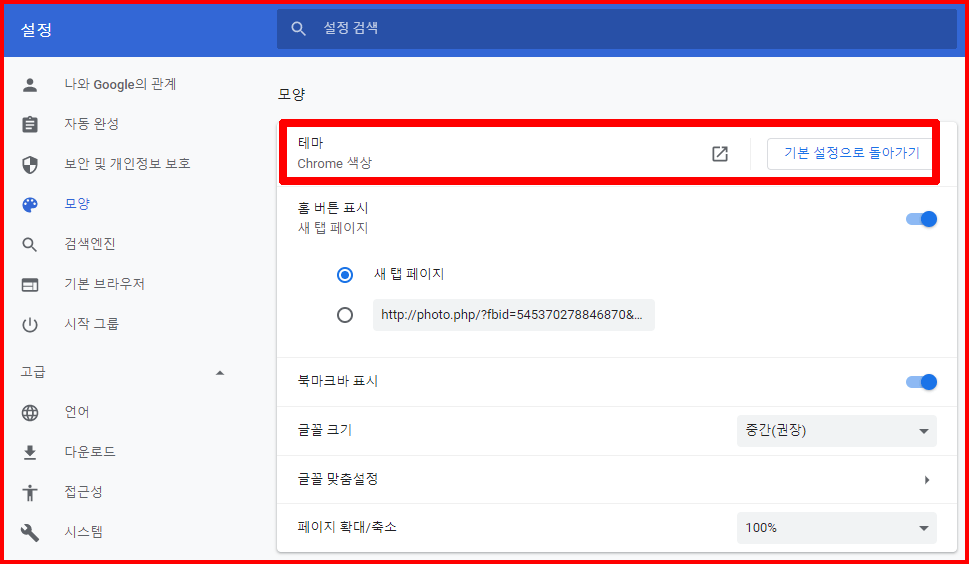This screenshot has height=564, width=969.
Task: Click the search magnifier icon in 설정 검색 bar
Action: (298, 28)
